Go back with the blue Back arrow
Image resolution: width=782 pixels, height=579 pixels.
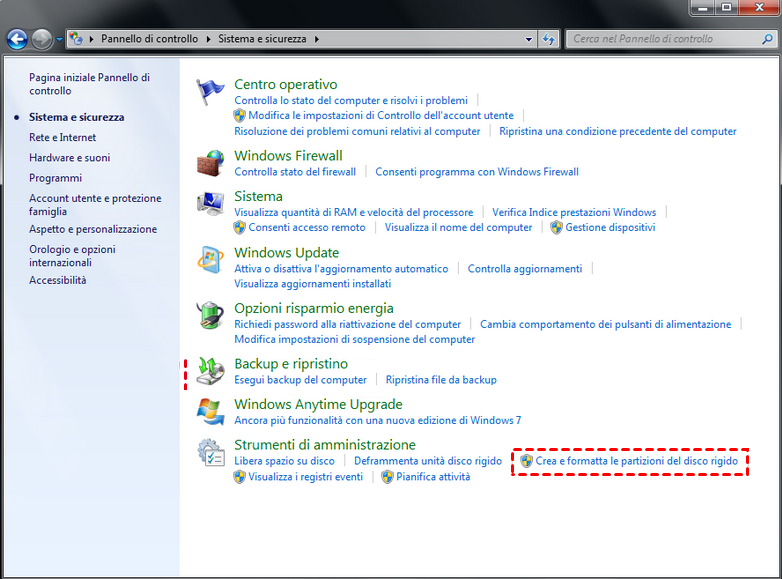[17, 39]
